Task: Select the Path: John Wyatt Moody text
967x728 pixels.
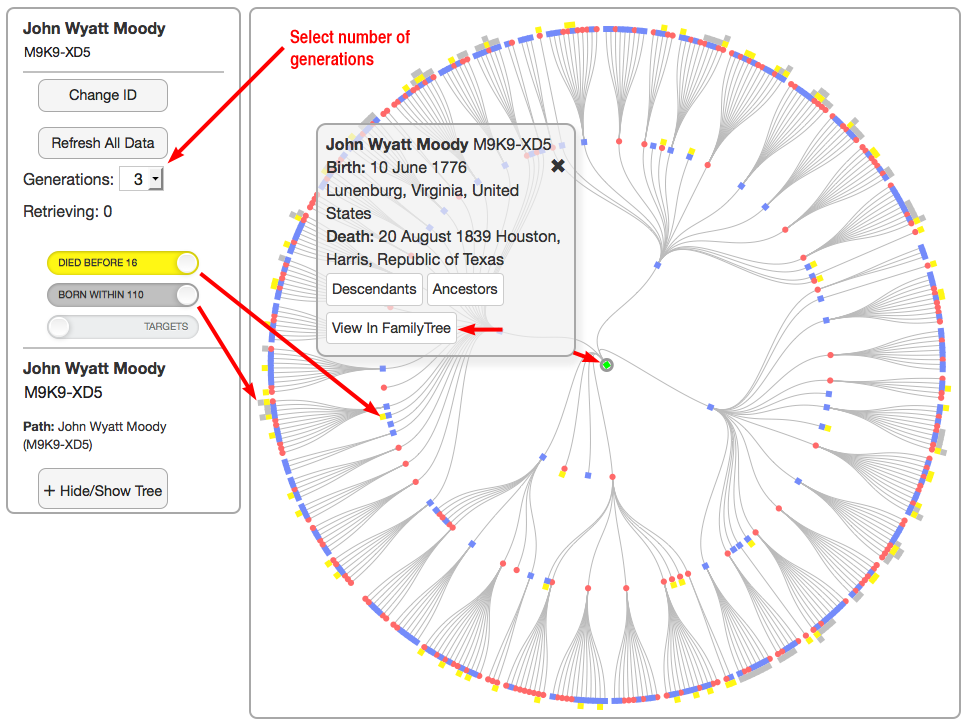Action: 95,435
